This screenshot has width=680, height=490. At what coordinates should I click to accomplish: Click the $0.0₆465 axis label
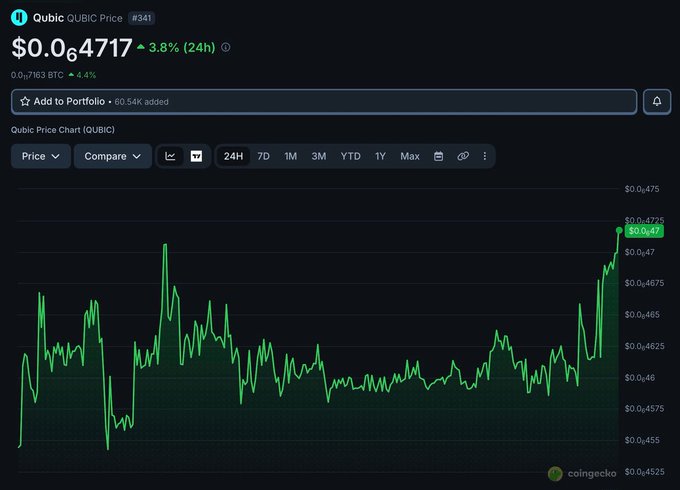642,315
